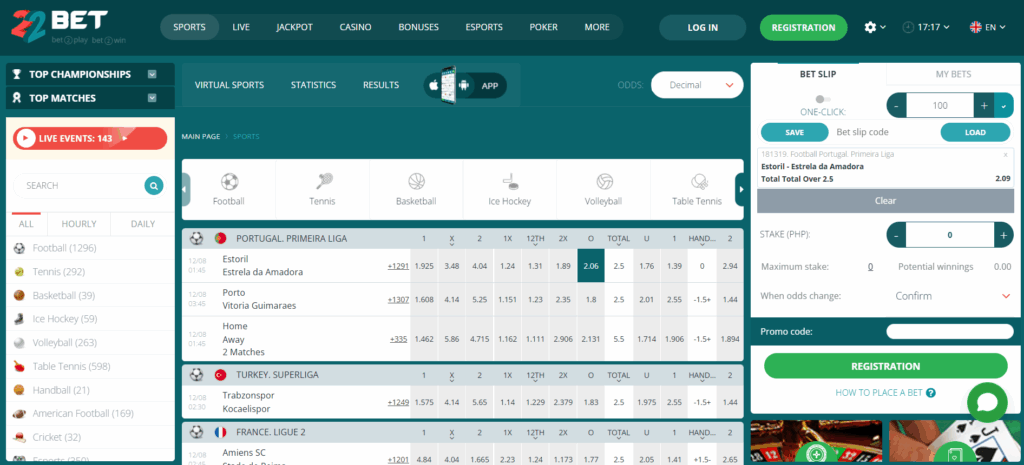This screenshot has height=465, width=1024.
Task: Click the France flag in Ligue 2 header
Action: [x=220, y=432]
